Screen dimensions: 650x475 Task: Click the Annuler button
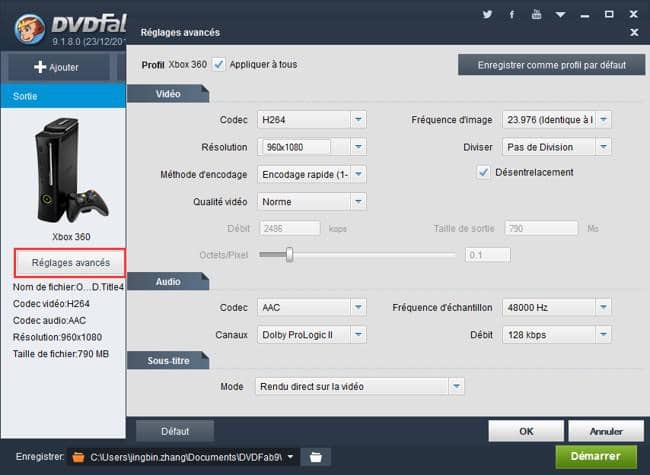tap(606, 431)
